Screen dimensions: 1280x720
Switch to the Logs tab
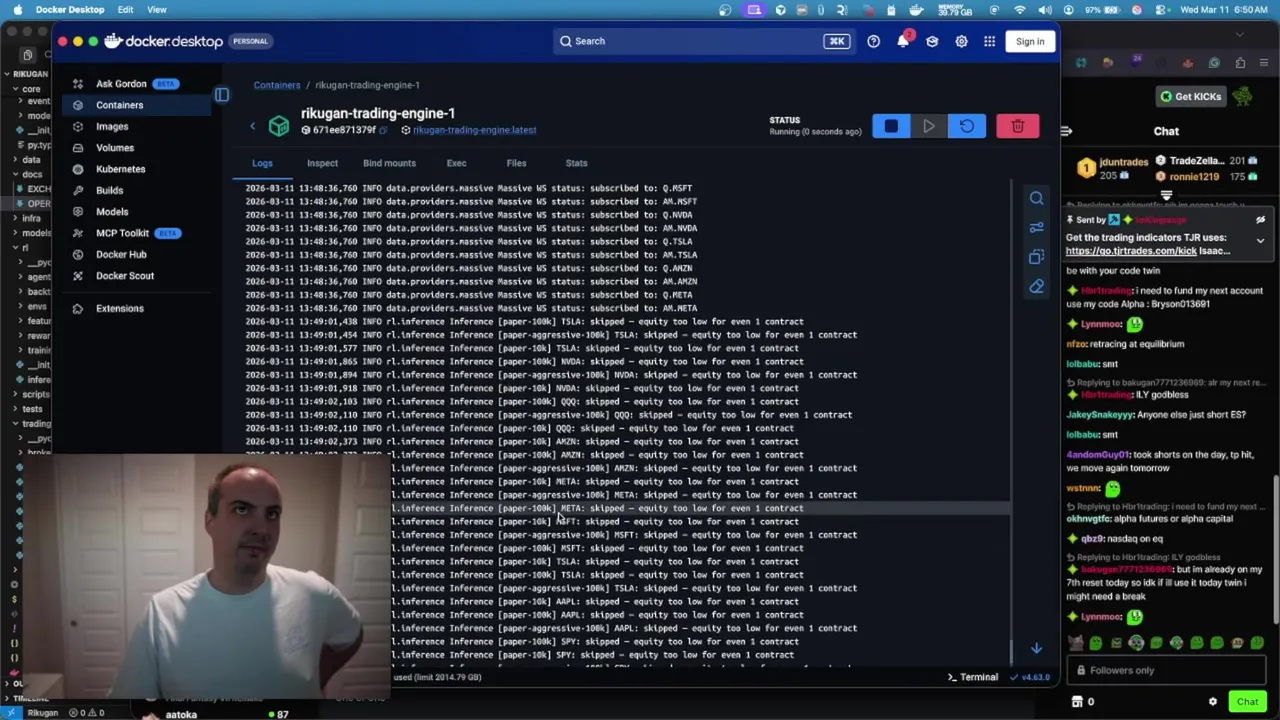[262, 163]
